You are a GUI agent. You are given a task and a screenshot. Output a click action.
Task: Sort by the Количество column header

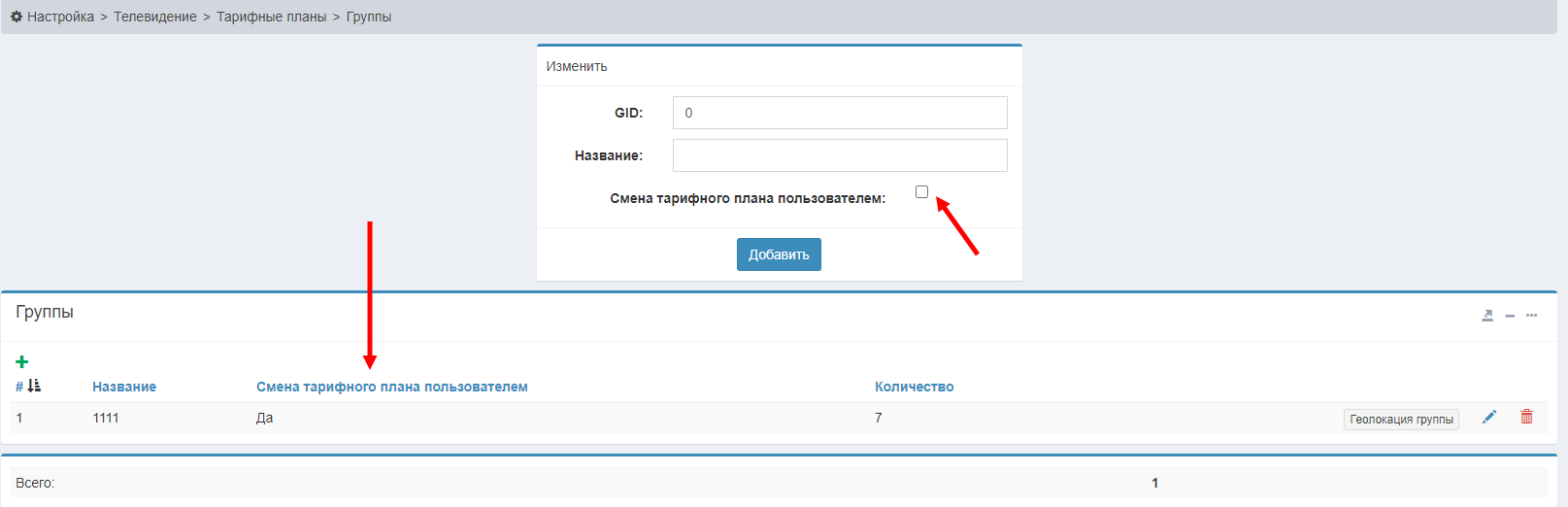(914, 387)
